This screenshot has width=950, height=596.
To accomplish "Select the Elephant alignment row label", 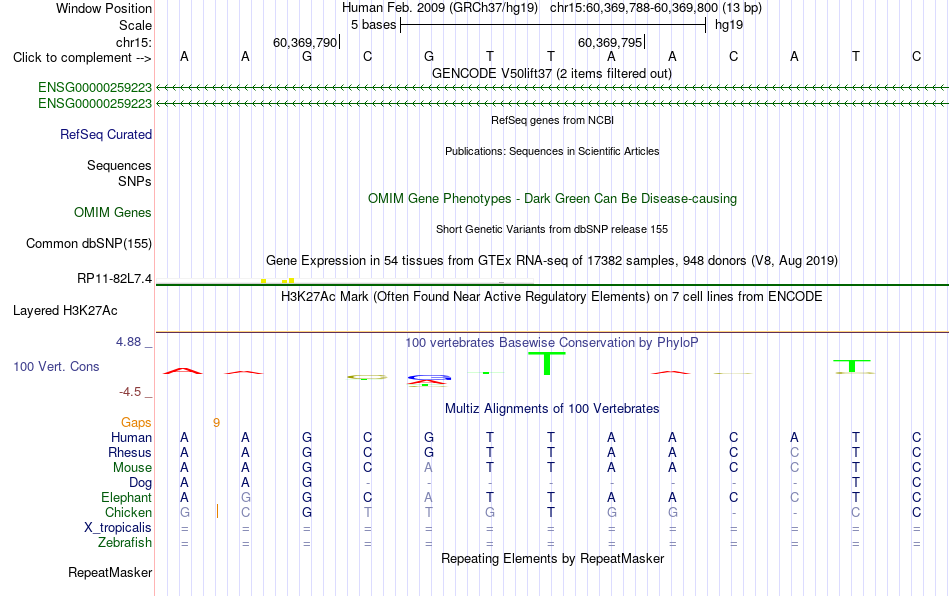I will pos(126,497).
